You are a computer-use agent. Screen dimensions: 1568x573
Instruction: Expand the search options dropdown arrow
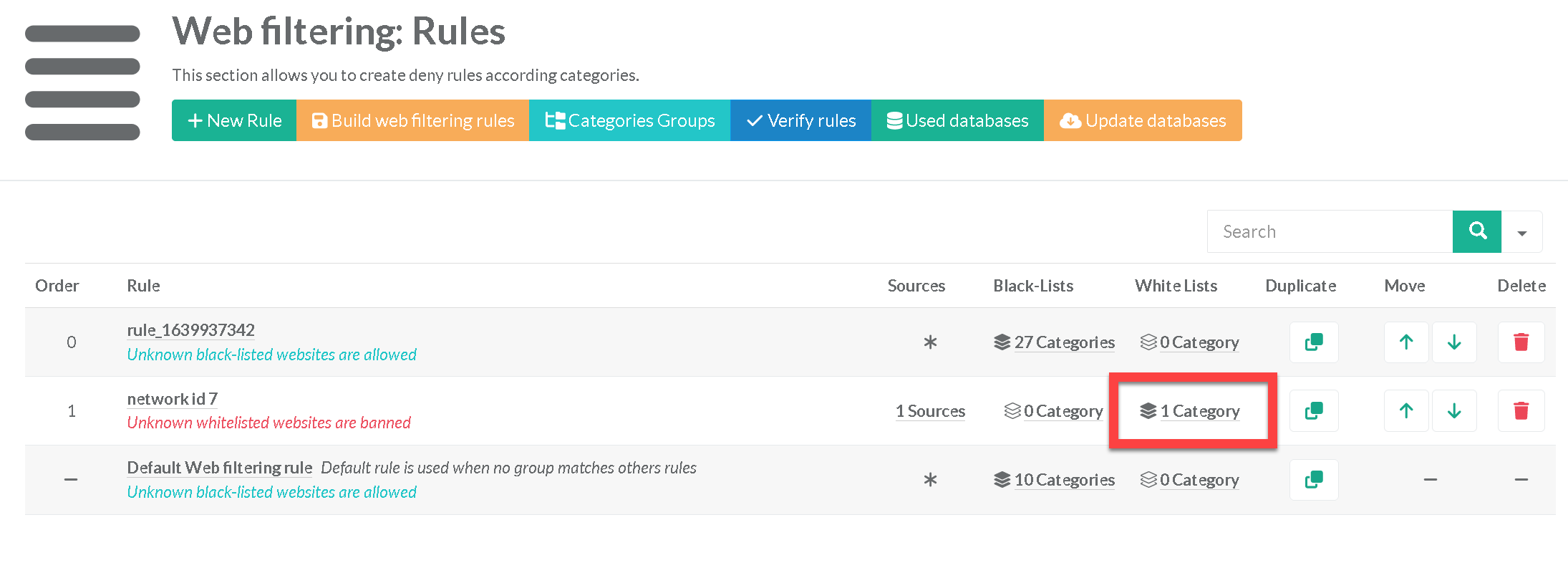coord(1521,232)
